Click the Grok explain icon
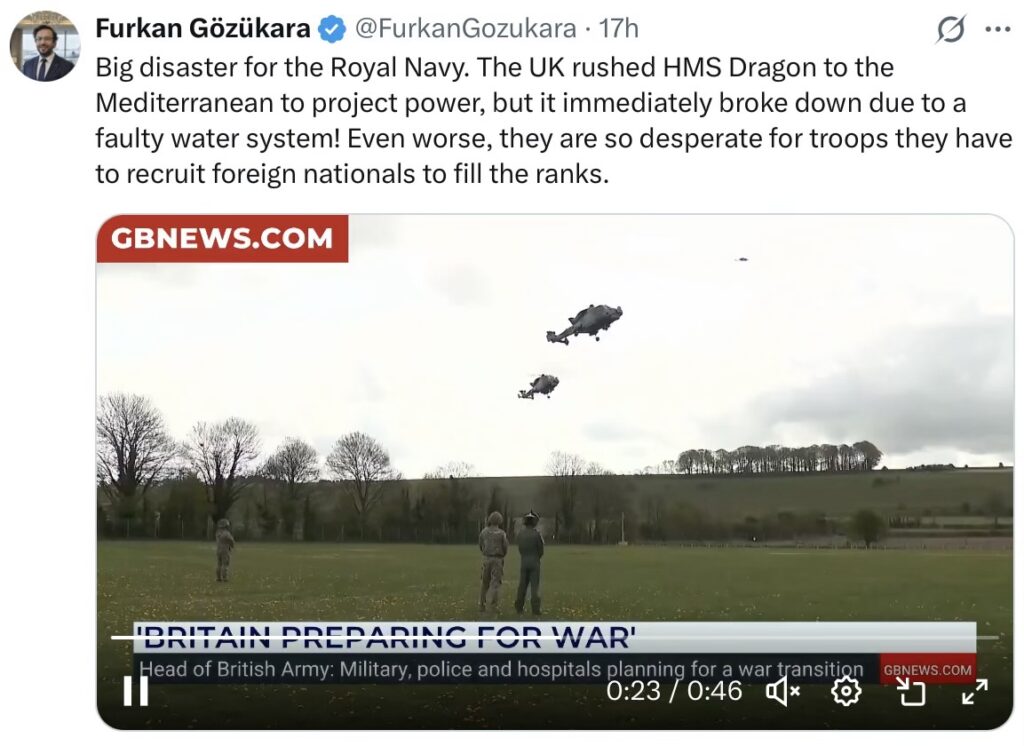 coord(950,29)
